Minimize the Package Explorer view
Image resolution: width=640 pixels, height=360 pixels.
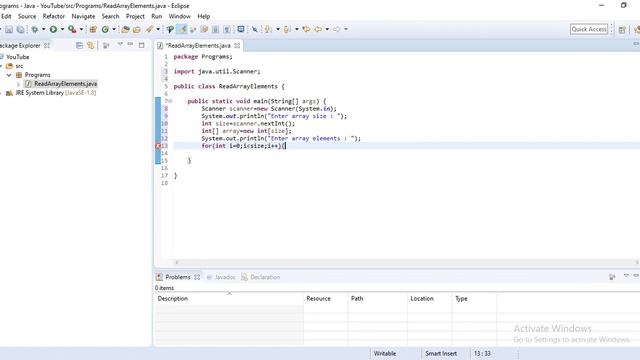tap(131, 44)
